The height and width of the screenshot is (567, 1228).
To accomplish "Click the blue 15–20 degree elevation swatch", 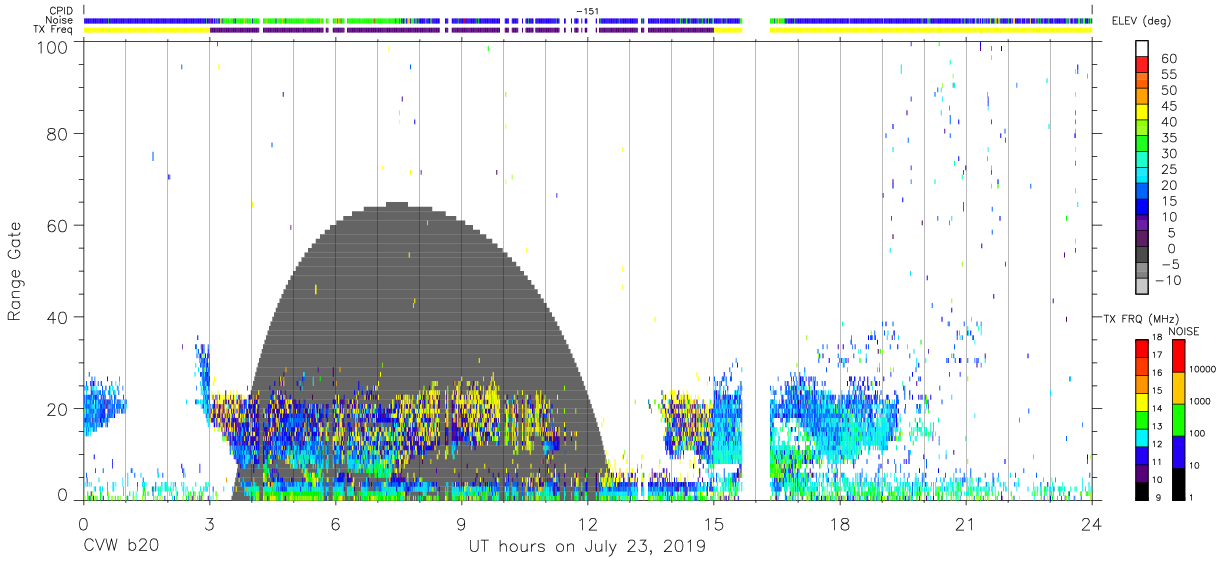I will (1142, 193).
